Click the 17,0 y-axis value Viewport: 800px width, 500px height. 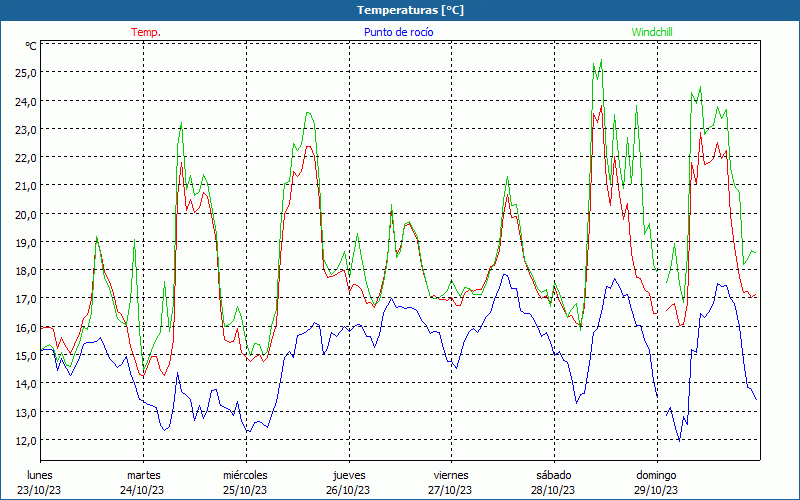coord(26,298)
